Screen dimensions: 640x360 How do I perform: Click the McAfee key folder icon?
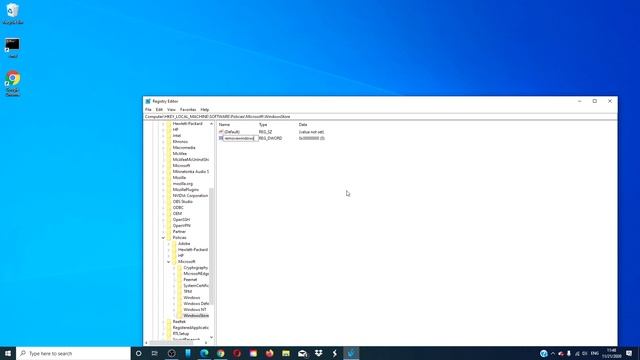click(169, 153)
